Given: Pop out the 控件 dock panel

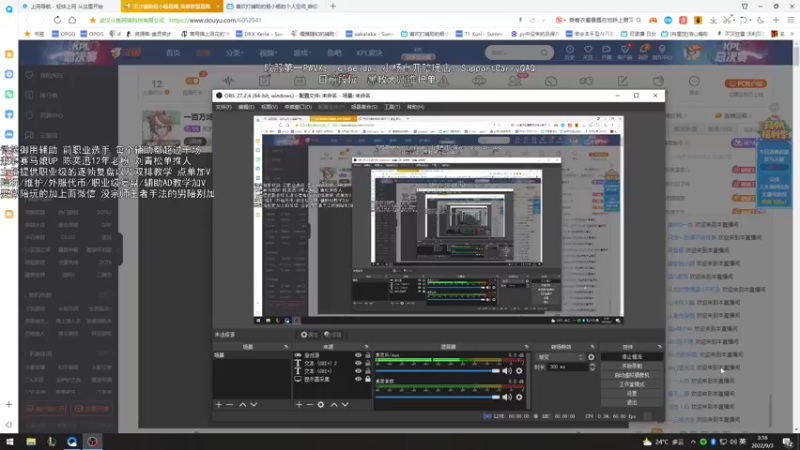Looking at the screenshot, I should tap(660, 347).
